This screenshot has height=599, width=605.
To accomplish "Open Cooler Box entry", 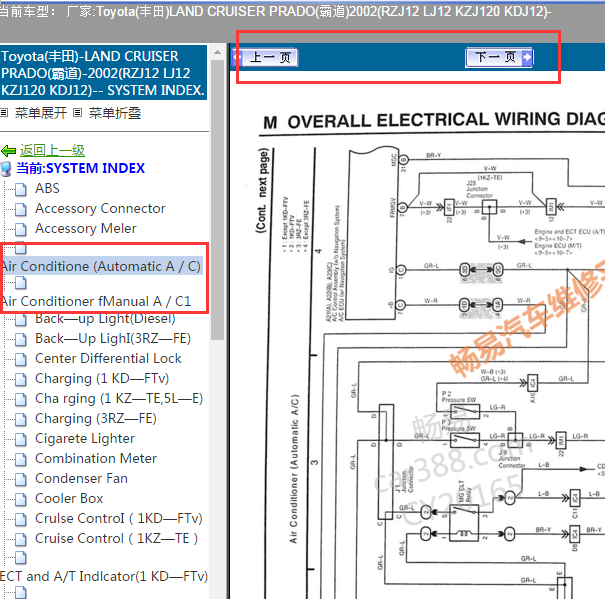I will (69, 499).
